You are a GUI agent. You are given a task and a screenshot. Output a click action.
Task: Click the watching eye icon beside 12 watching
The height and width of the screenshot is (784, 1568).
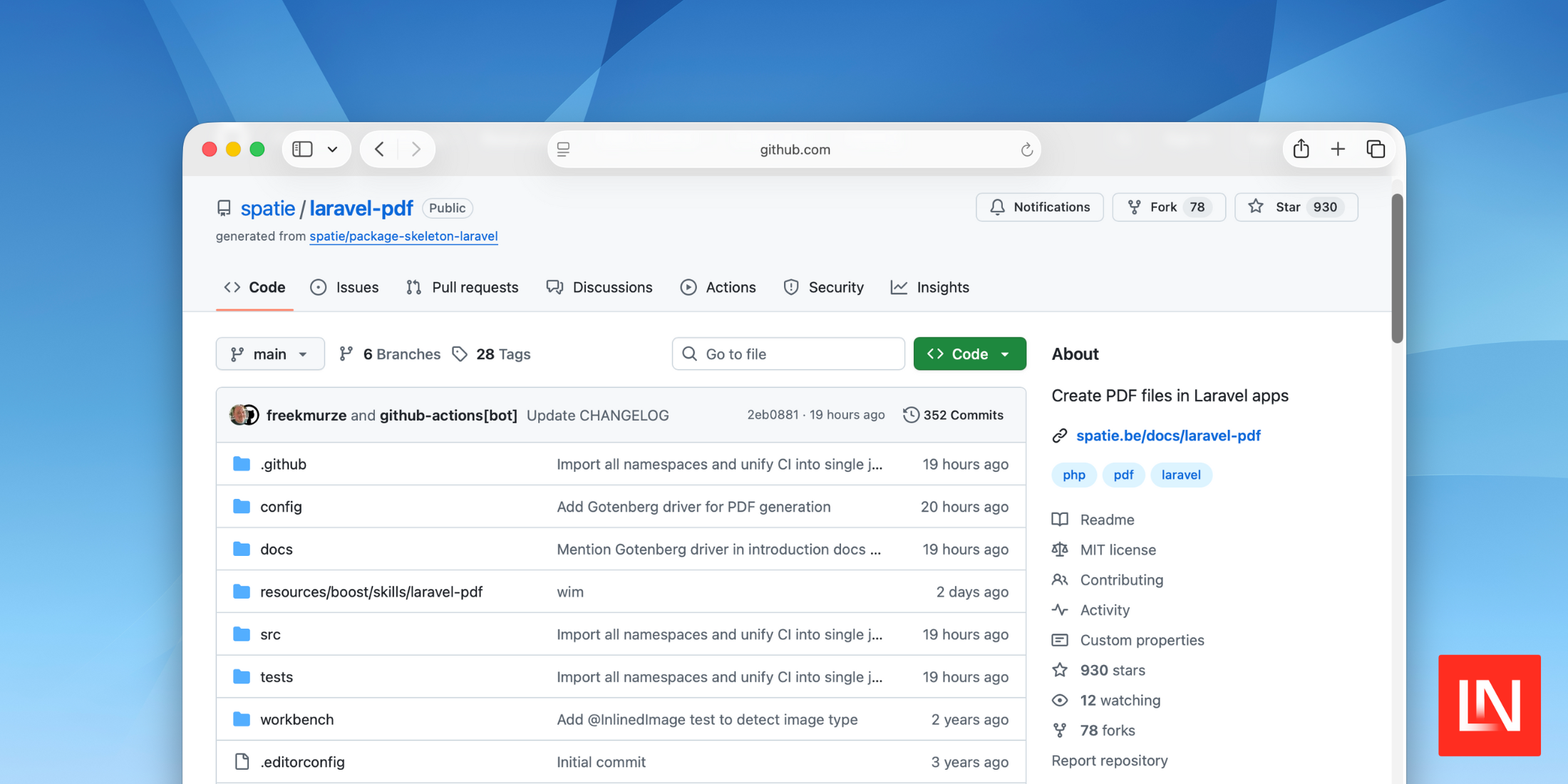(1060, 700)
